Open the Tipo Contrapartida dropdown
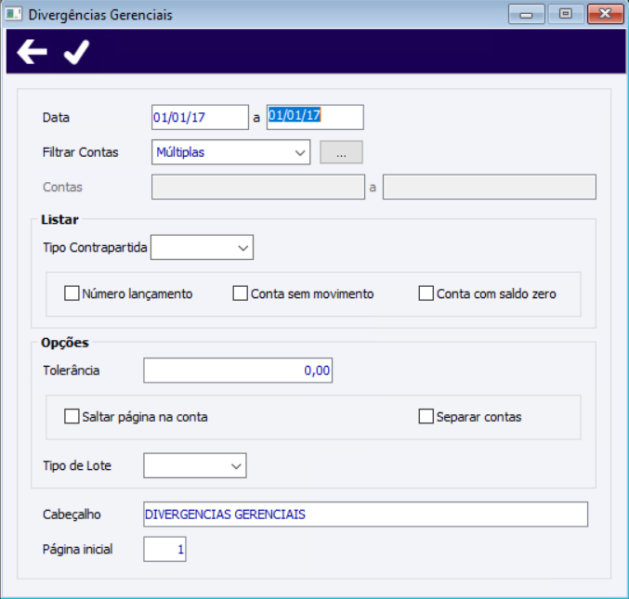 coord(202,248)
